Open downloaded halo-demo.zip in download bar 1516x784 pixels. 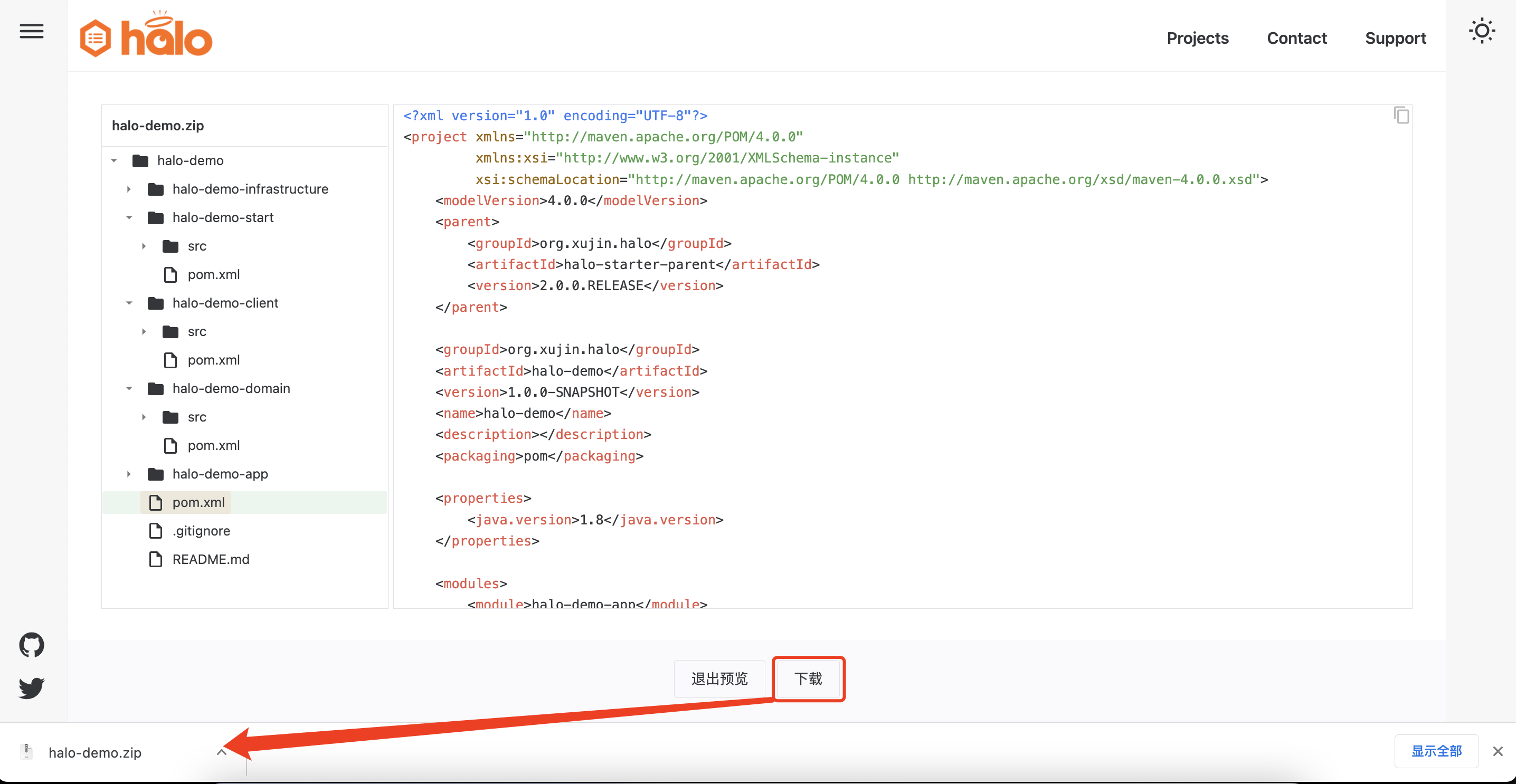95,752
